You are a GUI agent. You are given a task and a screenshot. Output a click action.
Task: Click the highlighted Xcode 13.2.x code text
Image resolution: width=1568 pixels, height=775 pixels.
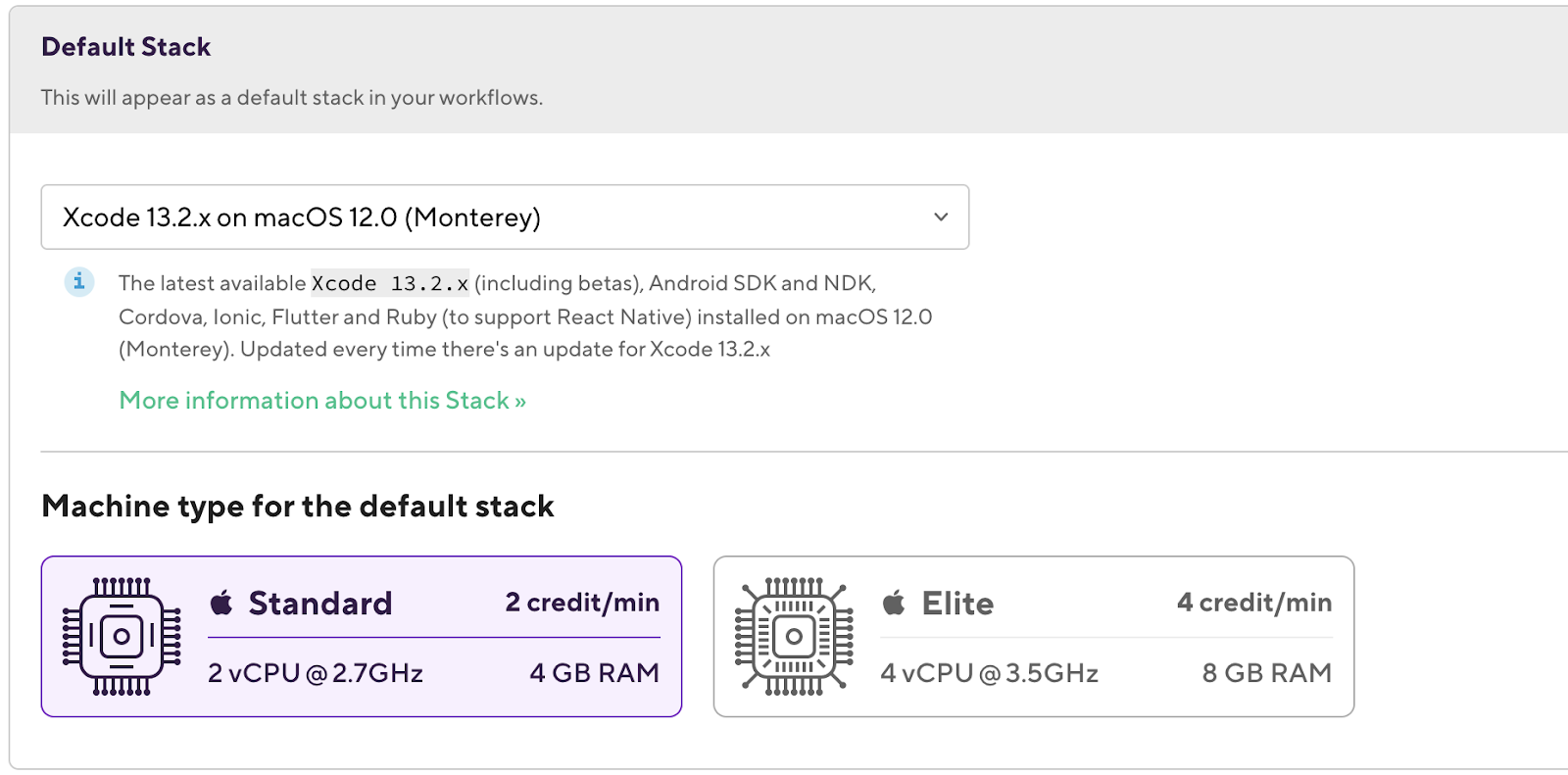[x=390, y=283]
